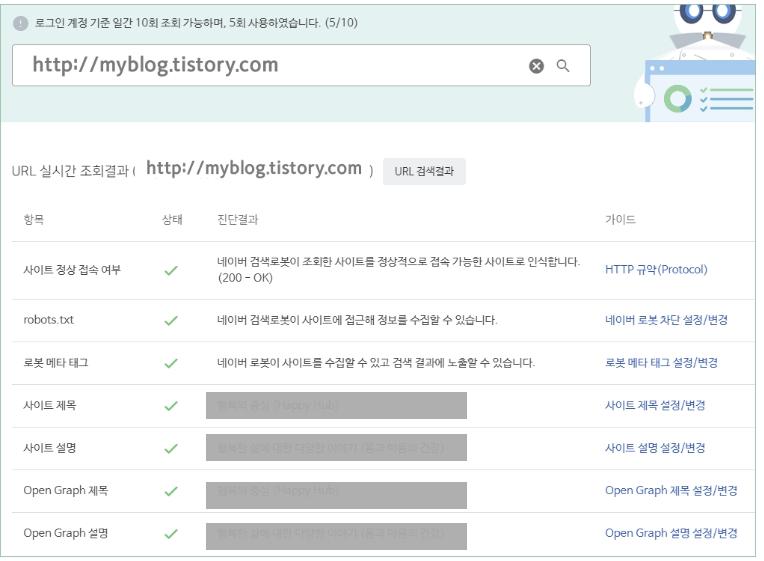Select the 사이트 정상 접속 여부 row label

coord(72,270)
